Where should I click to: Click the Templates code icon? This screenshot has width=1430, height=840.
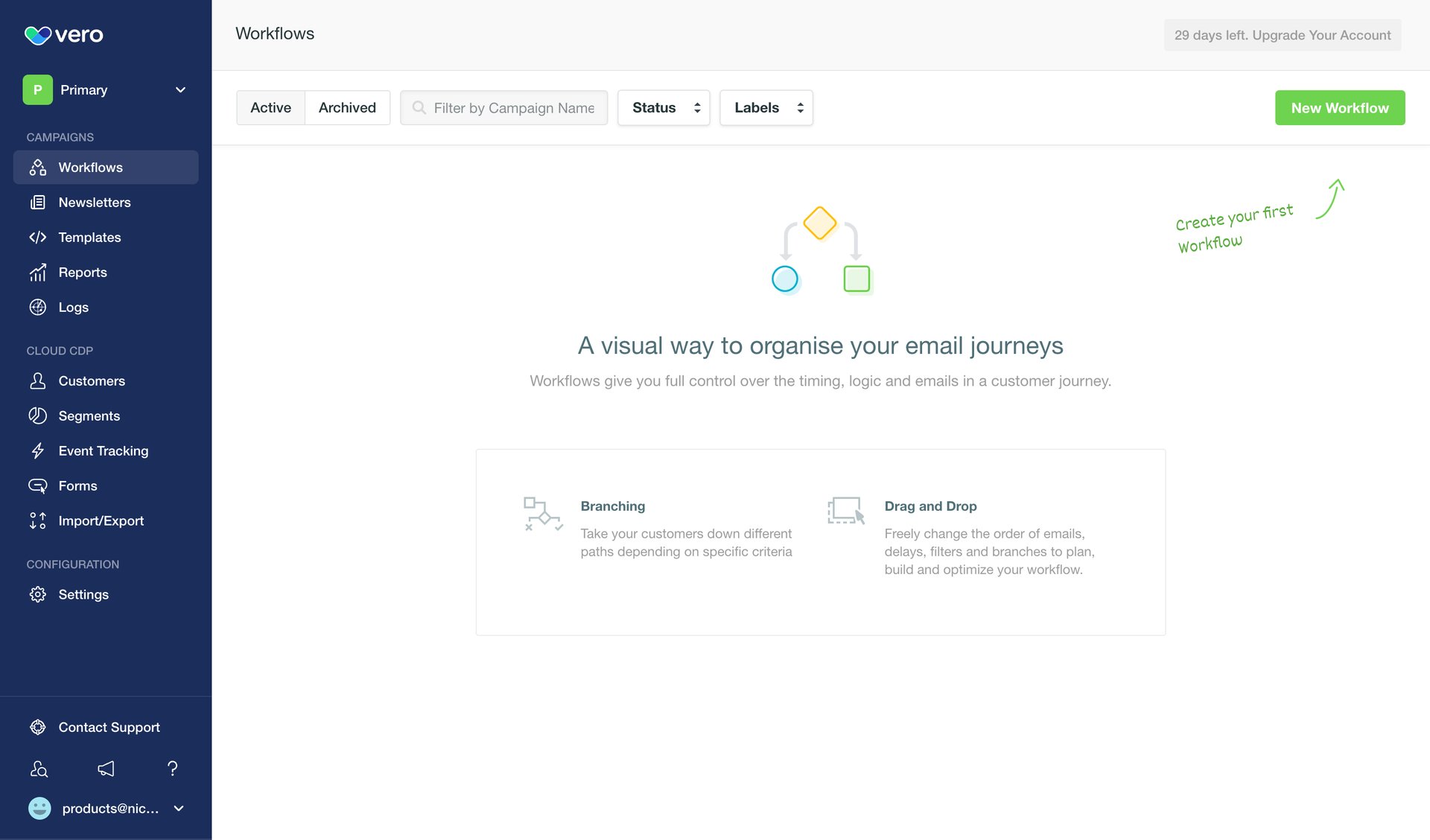[x=38, y=237]
